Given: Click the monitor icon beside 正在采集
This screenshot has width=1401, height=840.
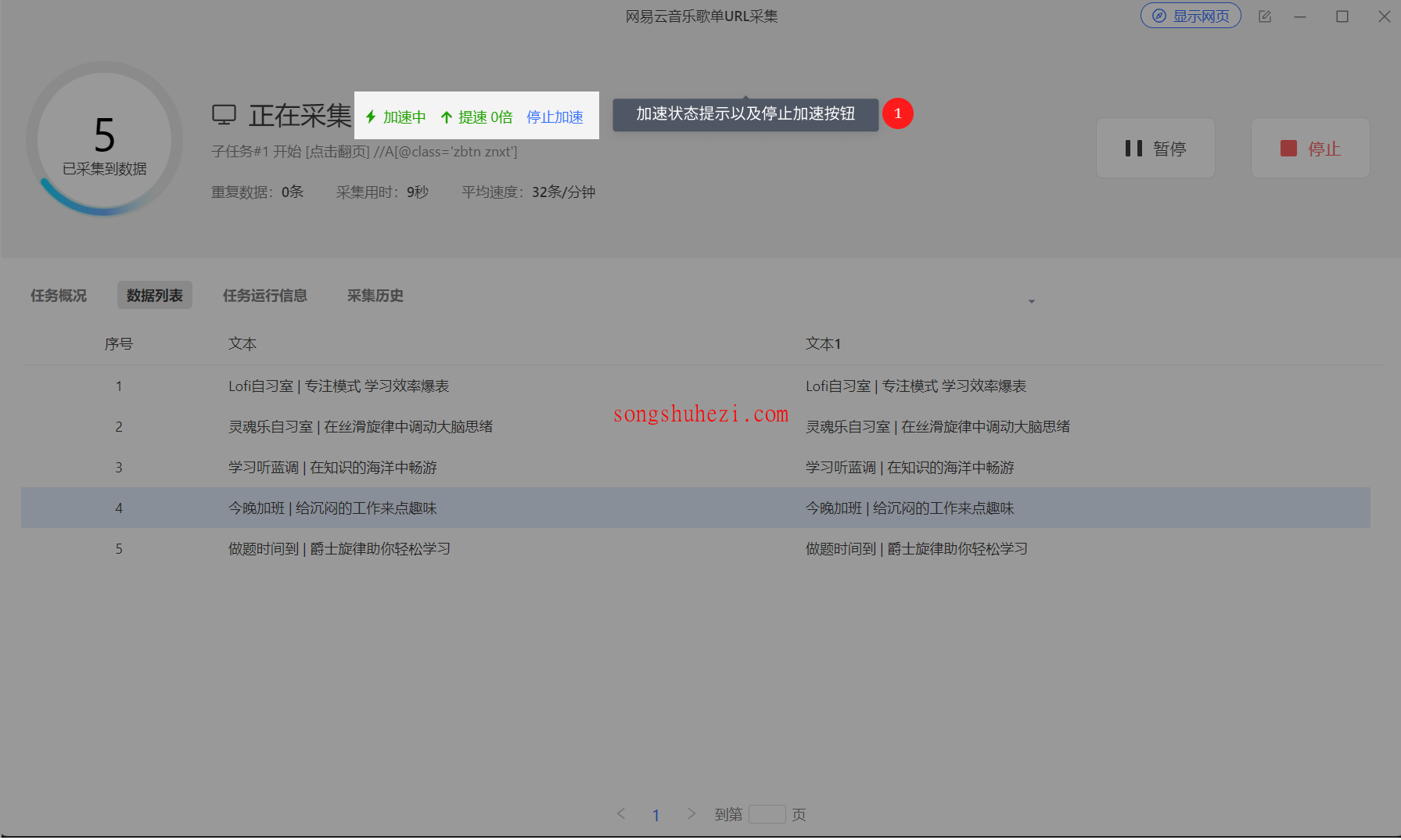Looking at the screenshot, I should [x=224, y=115].
